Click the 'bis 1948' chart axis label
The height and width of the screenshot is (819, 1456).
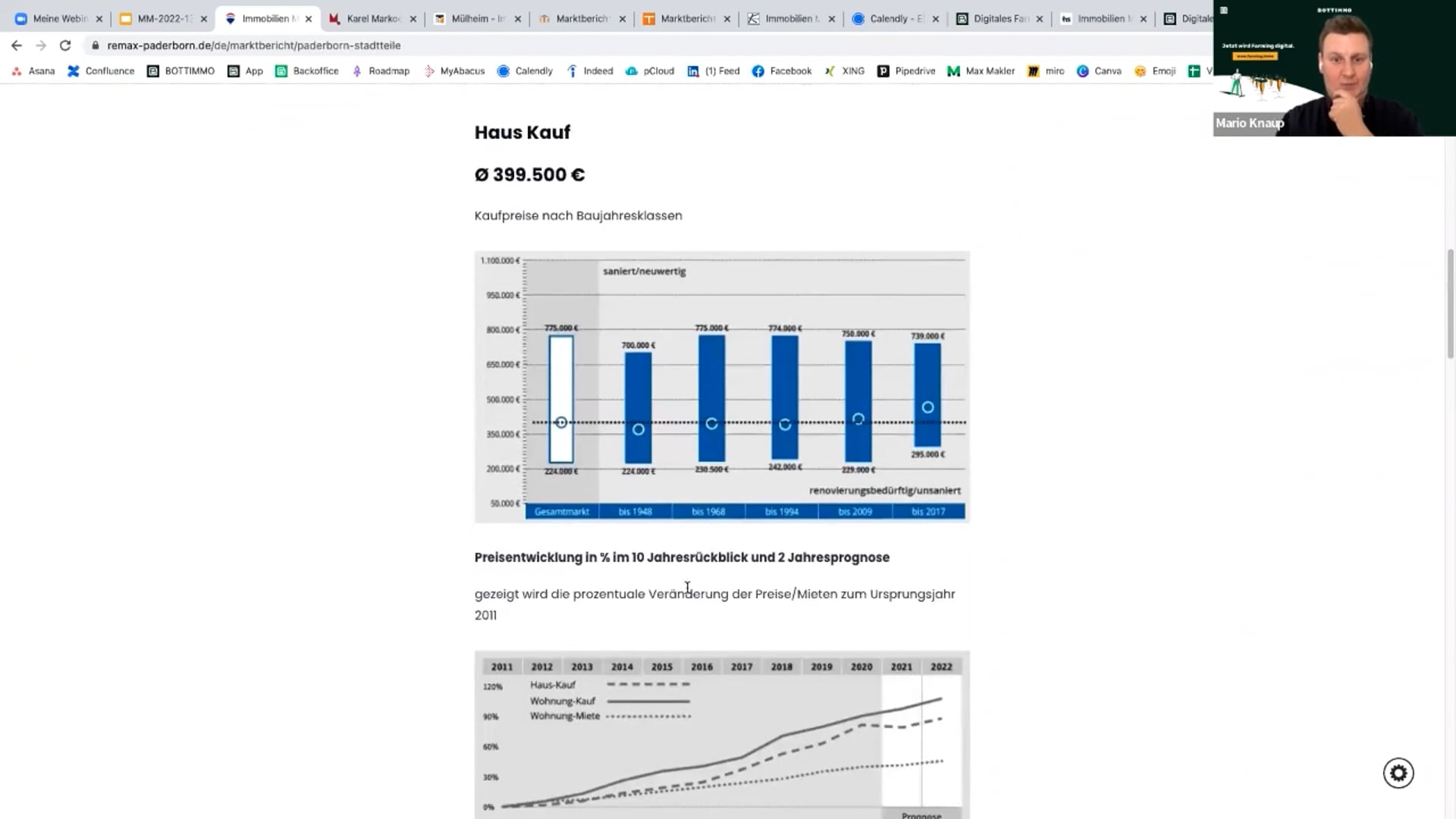click(635, 512)
